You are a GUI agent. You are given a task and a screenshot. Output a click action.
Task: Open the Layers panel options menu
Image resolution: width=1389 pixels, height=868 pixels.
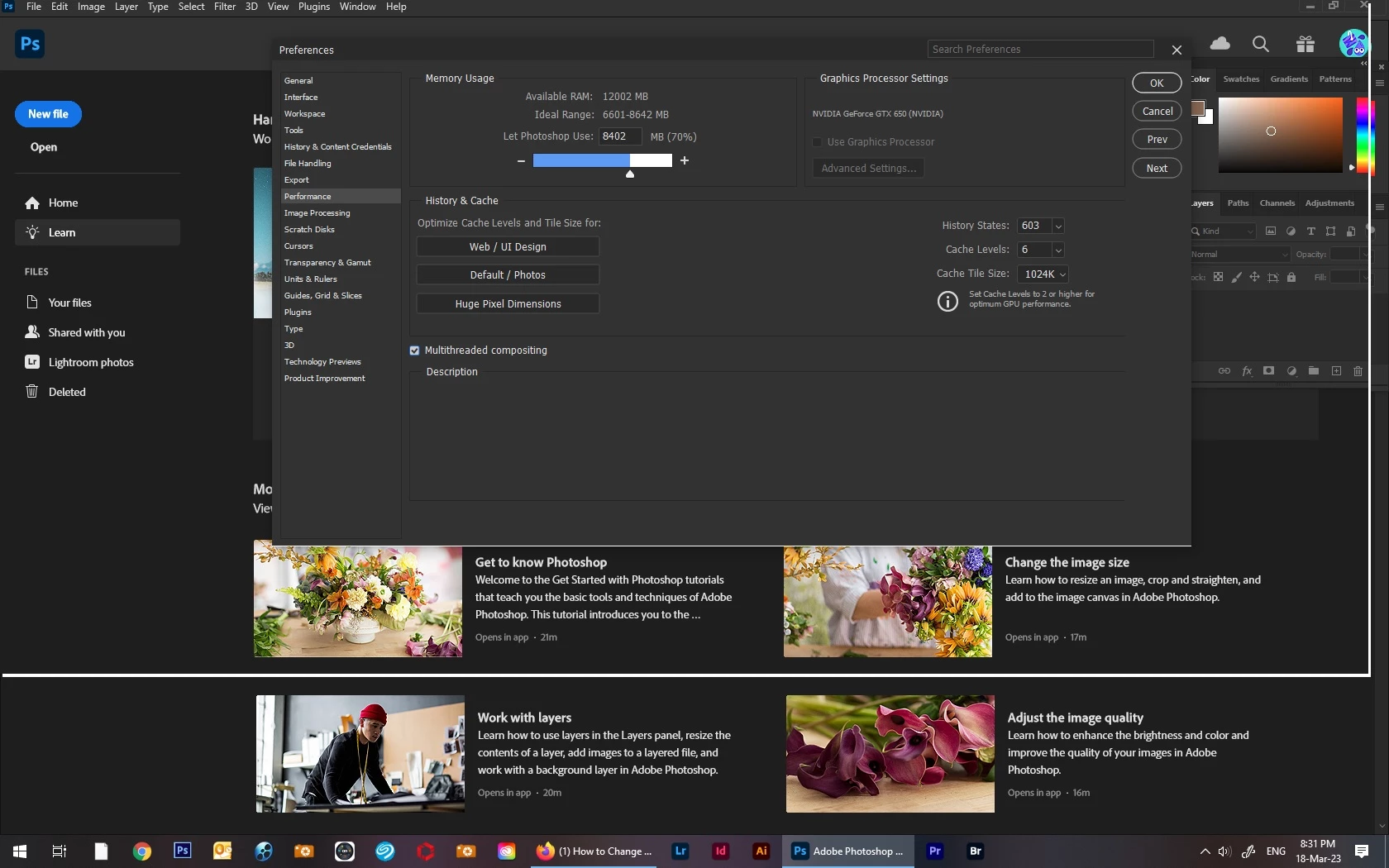[x=1380, y=207]
